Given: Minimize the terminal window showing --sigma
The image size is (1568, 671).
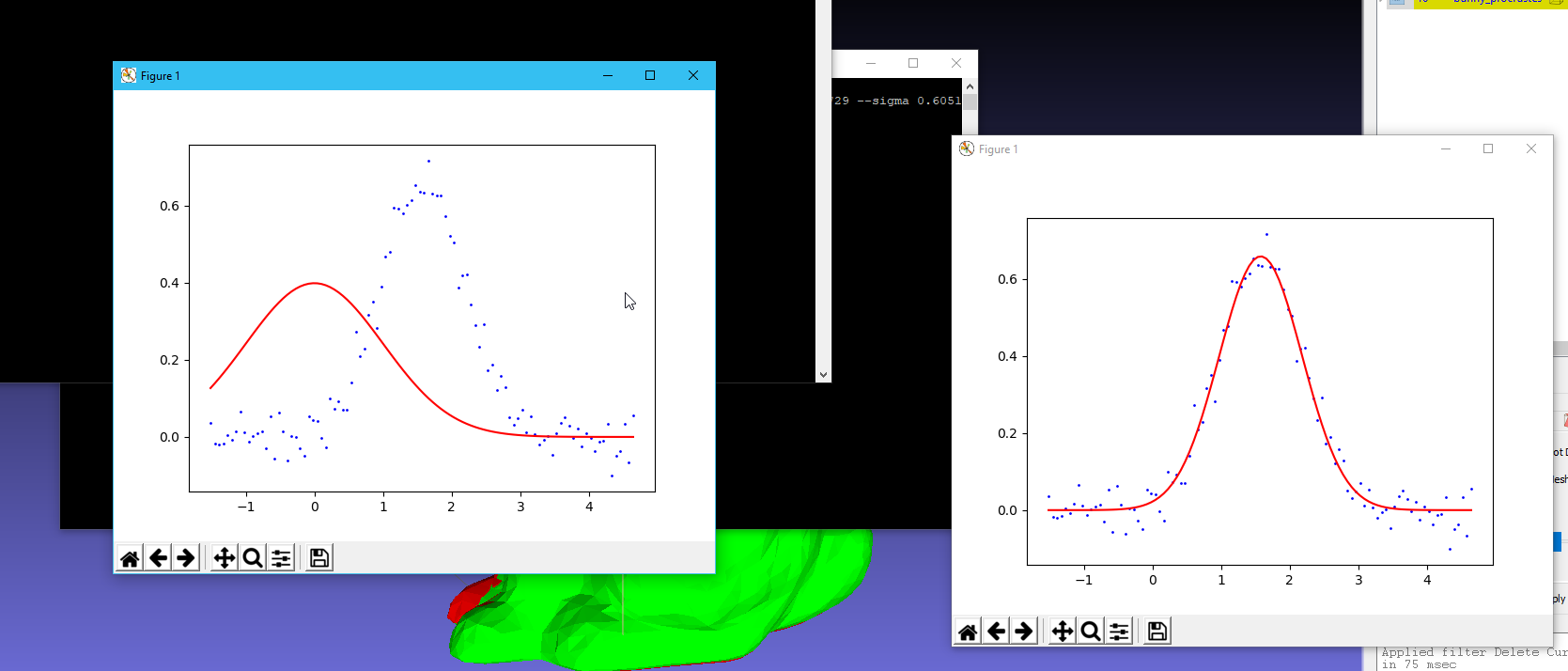Looking at the screenshot, I should (x=871, y=63).
